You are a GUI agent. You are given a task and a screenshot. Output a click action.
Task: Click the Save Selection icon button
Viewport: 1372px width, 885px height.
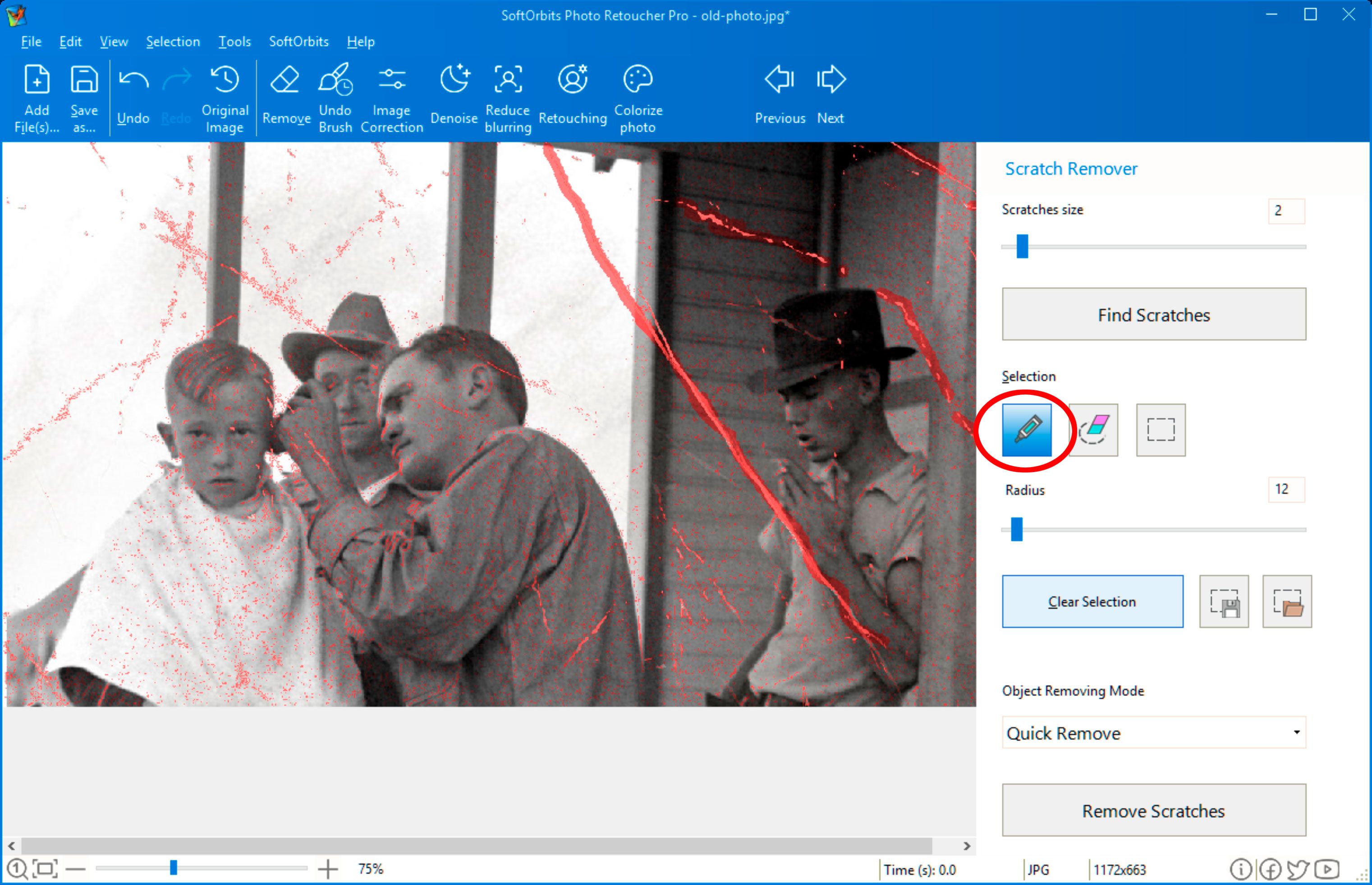coord(1224,602)
